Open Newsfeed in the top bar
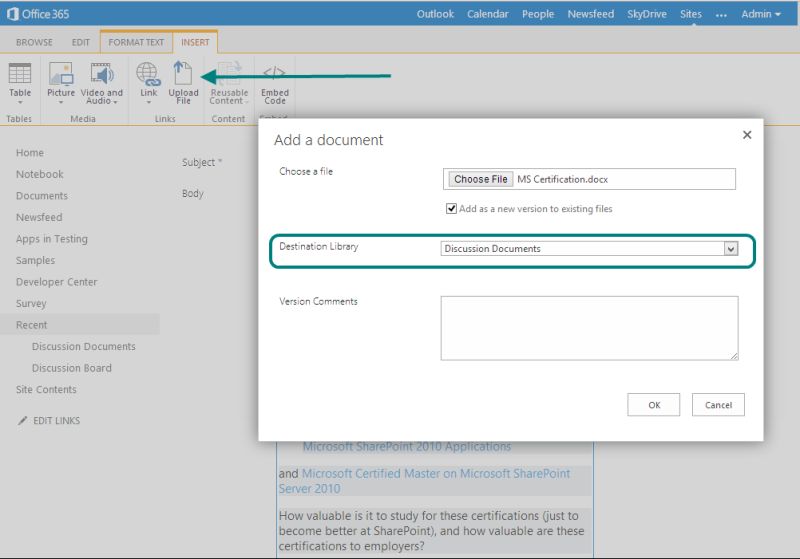800x559 pixels. pos(591,14)
